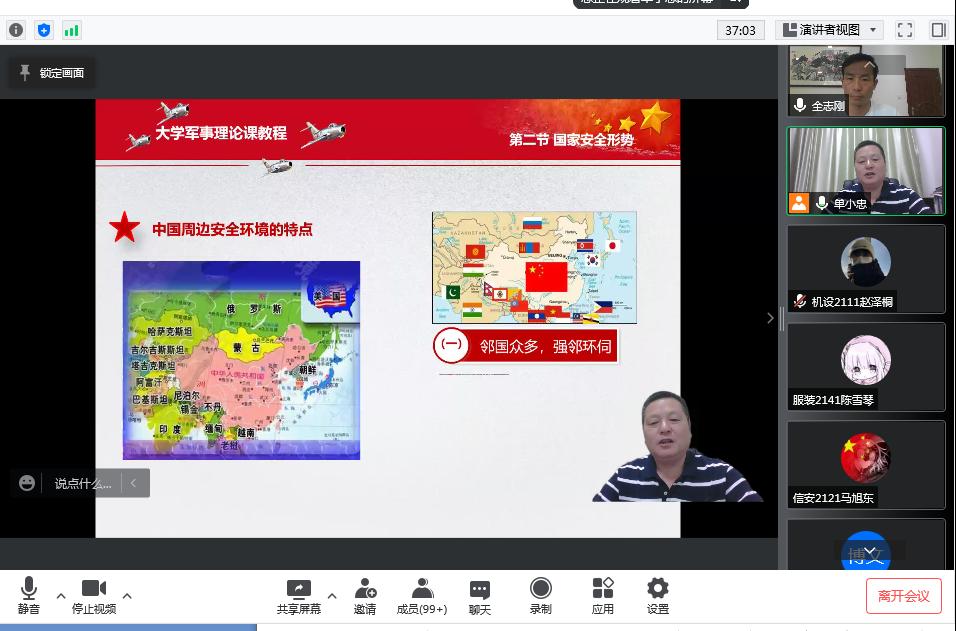Toggle lock screen pin (锁定画面)

[52, 73]
